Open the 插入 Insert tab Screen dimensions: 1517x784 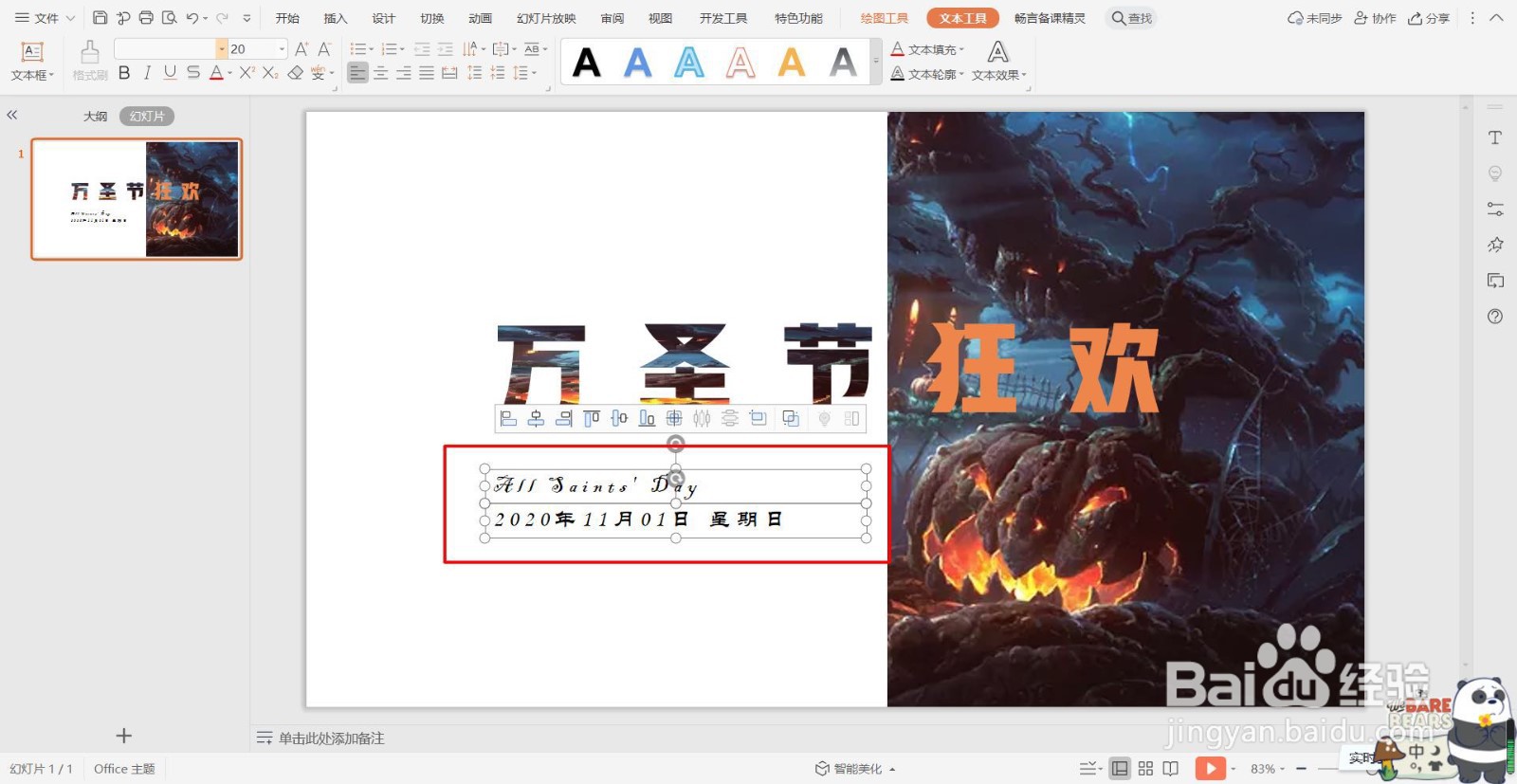click(336, 18)
